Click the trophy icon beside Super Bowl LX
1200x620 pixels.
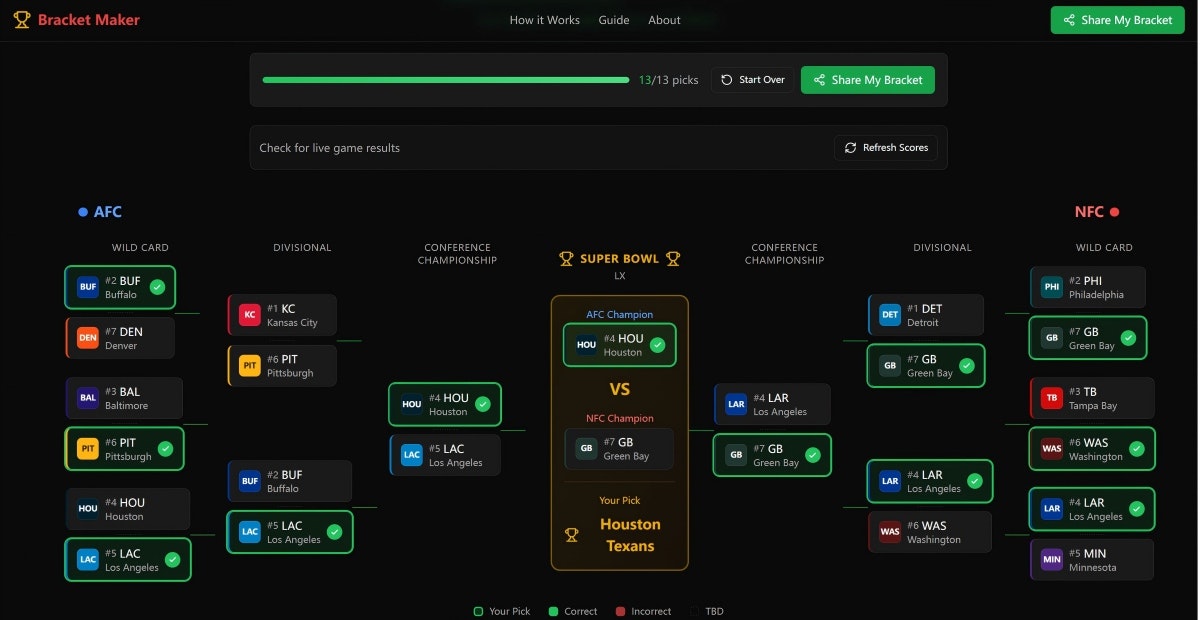click(x=565, y=258)
